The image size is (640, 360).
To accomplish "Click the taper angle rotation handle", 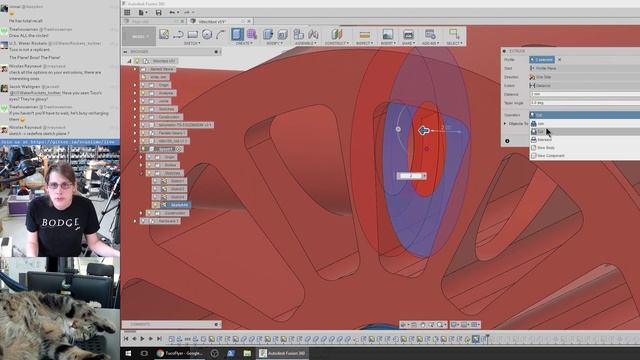I will tap(398, 129).
